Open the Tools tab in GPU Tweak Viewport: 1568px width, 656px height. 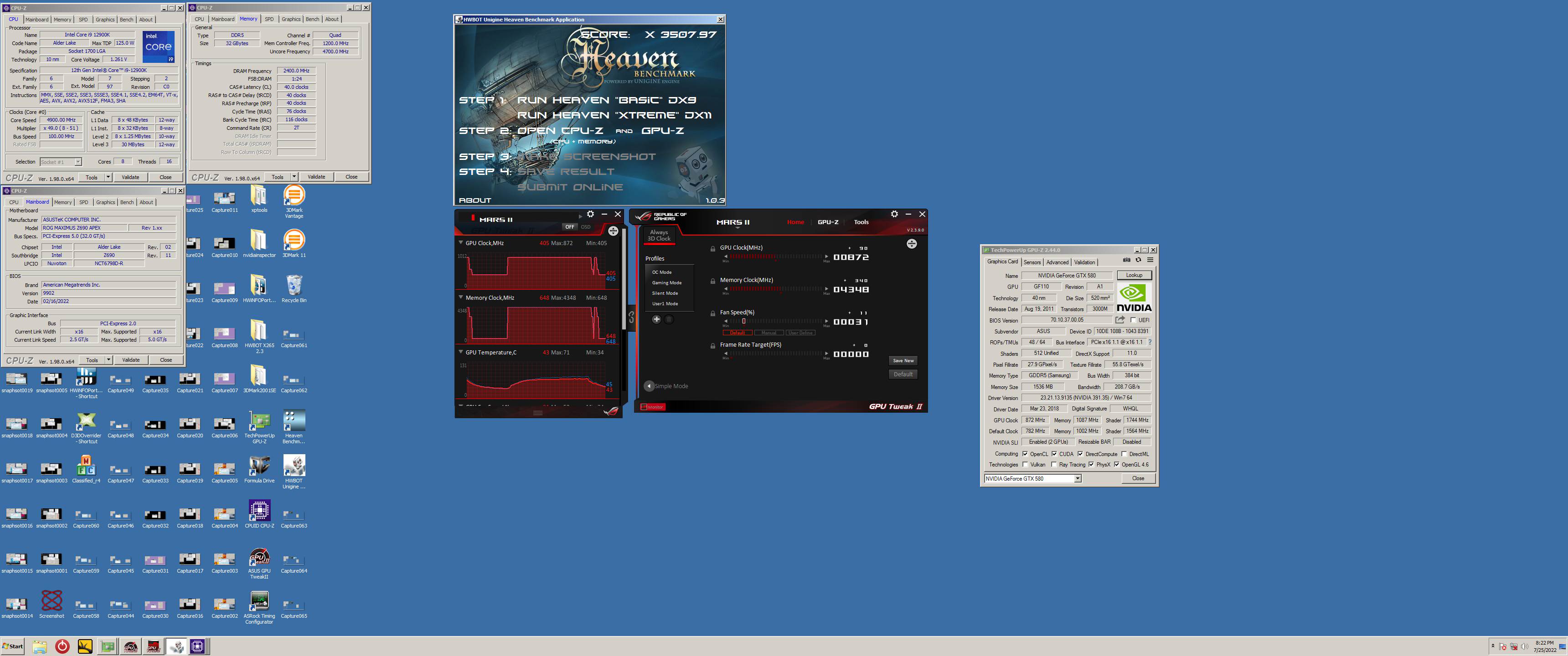861,222
